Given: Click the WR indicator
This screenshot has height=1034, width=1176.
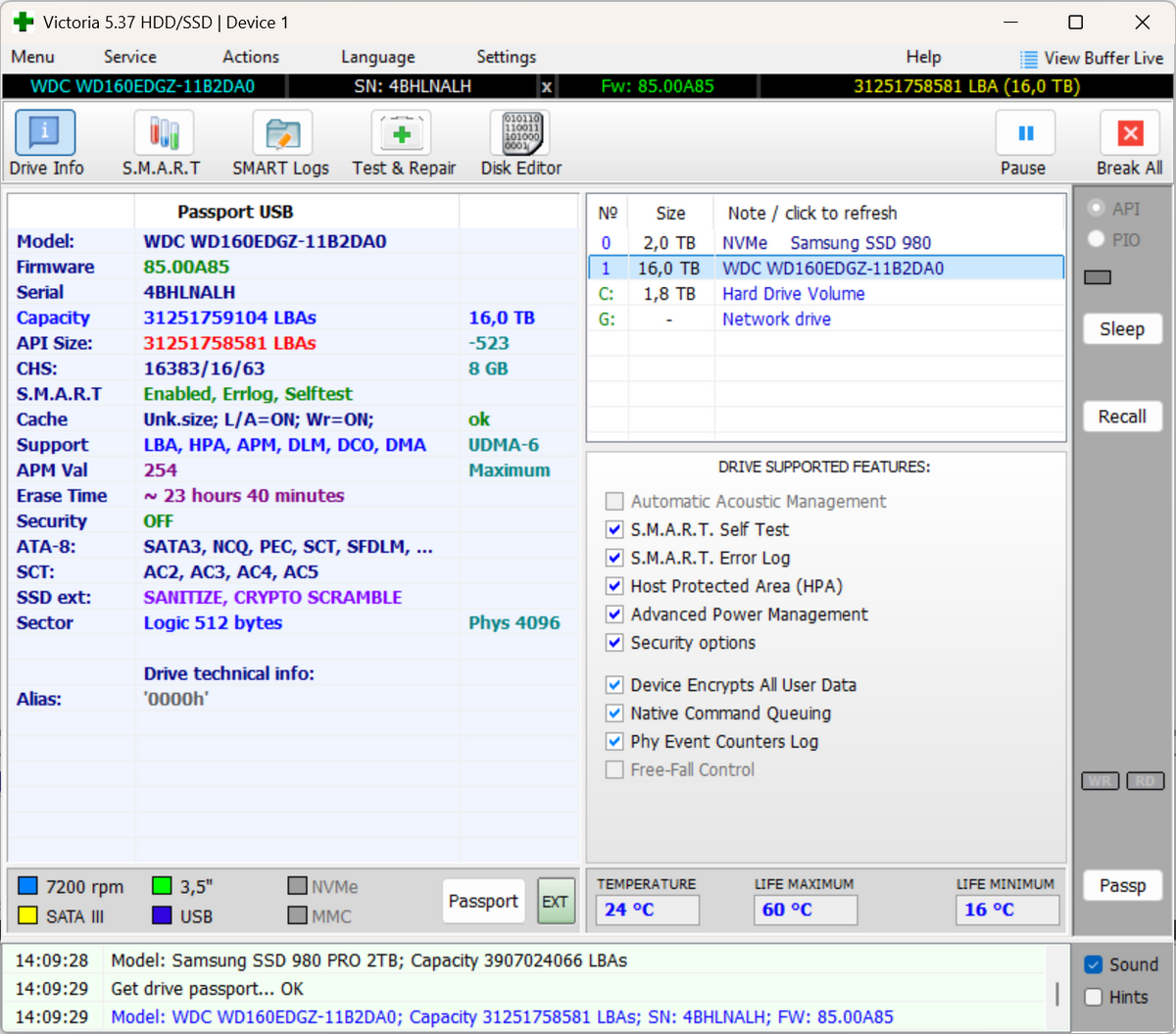Looking at the screenshot, I should click(x=1101, y=781).
